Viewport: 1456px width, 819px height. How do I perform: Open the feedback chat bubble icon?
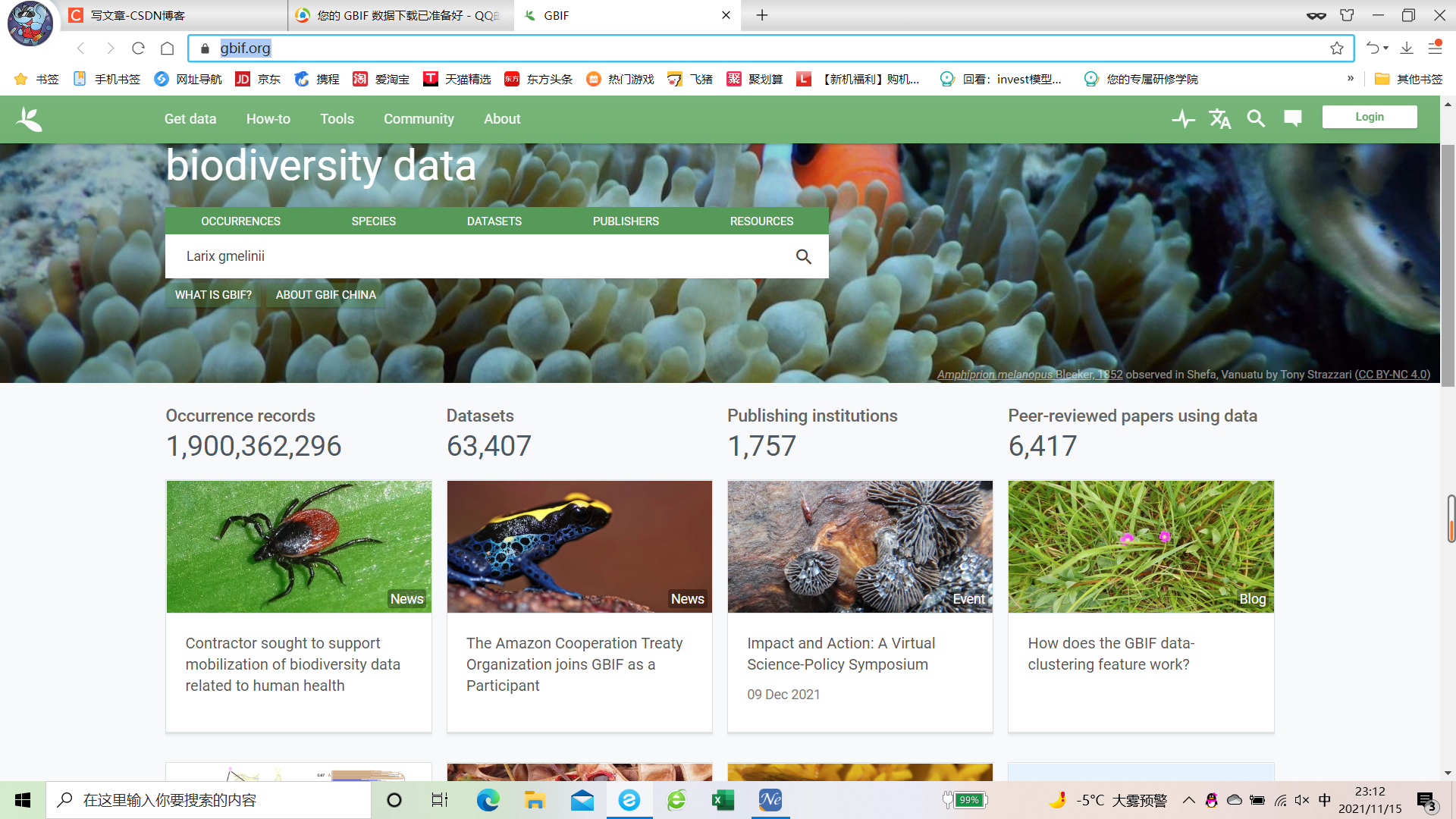click(1293, 118)
